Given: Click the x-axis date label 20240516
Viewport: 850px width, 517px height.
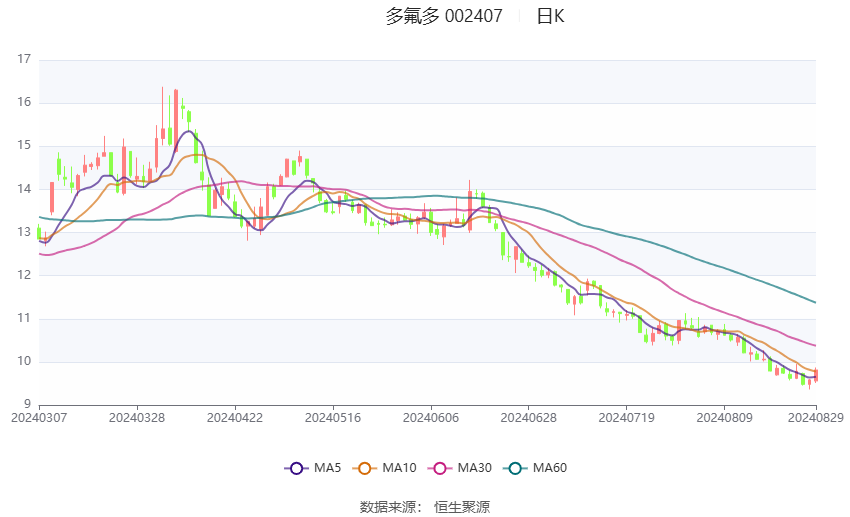Looking at the screenshot, I should pyautogui.click(x=333, y=418).
